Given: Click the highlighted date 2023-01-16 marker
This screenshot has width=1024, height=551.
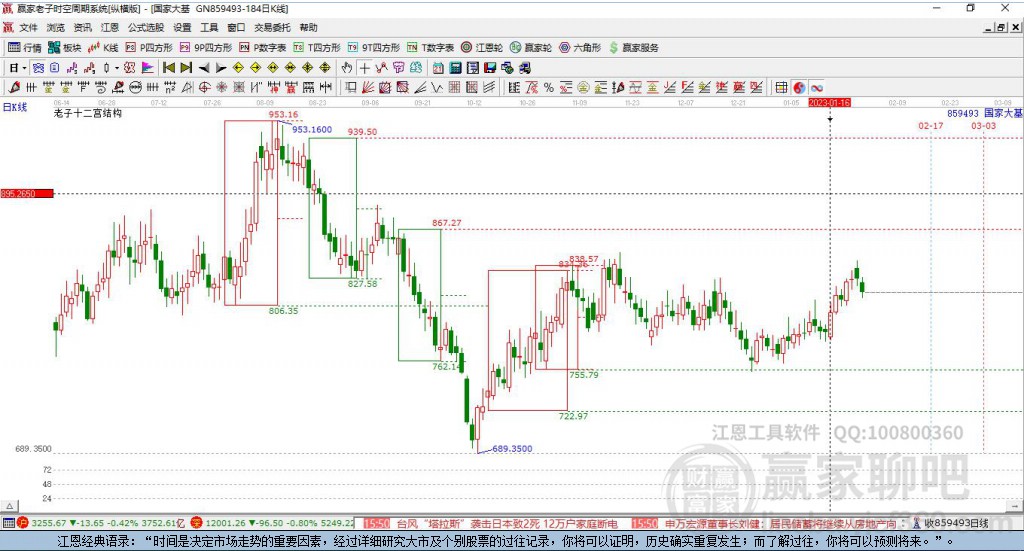Looking at the screenshot, I should pyautogui.click(x=829, y=102).
